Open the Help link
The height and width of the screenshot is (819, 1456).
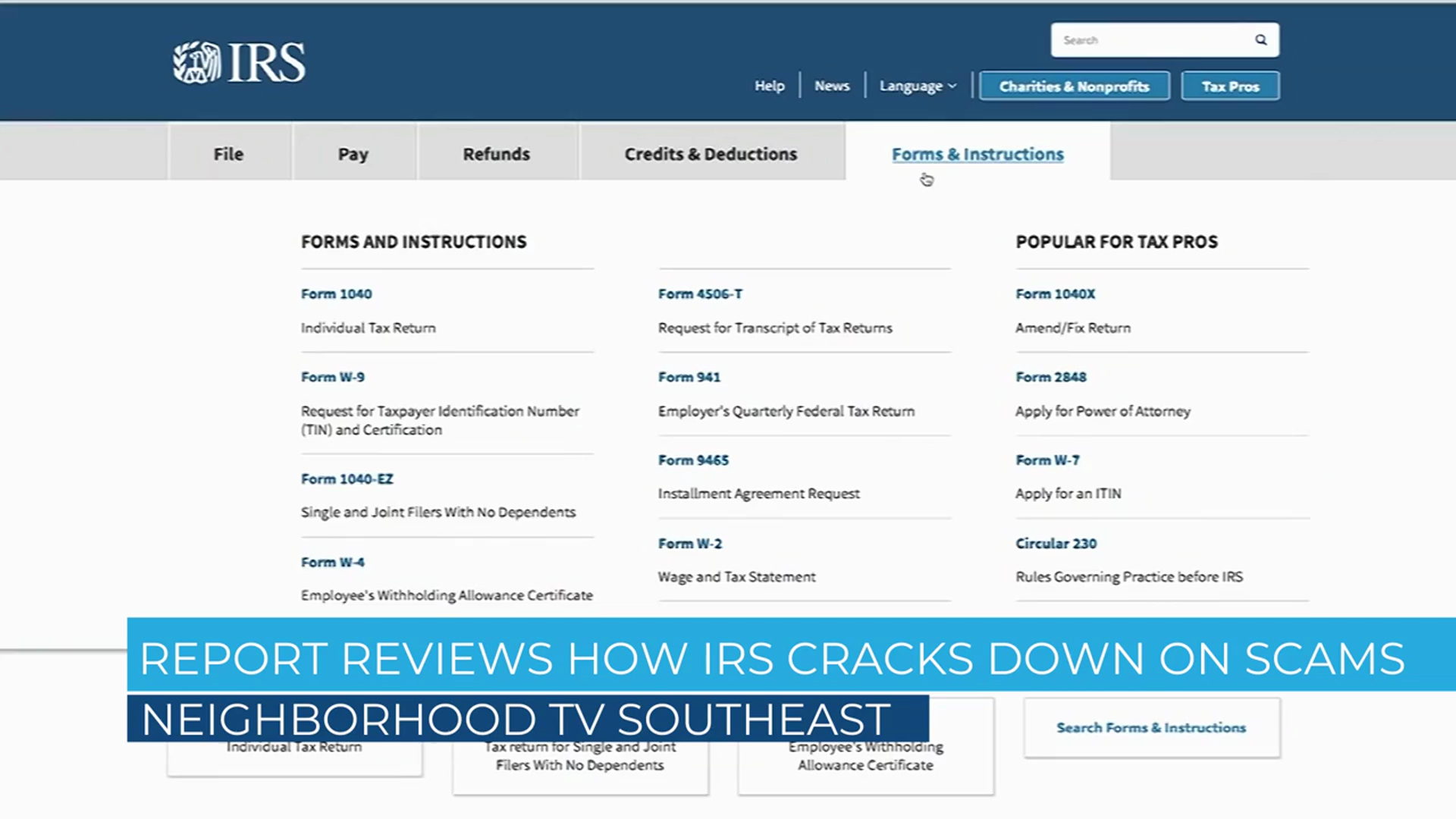tap(769, 86)
